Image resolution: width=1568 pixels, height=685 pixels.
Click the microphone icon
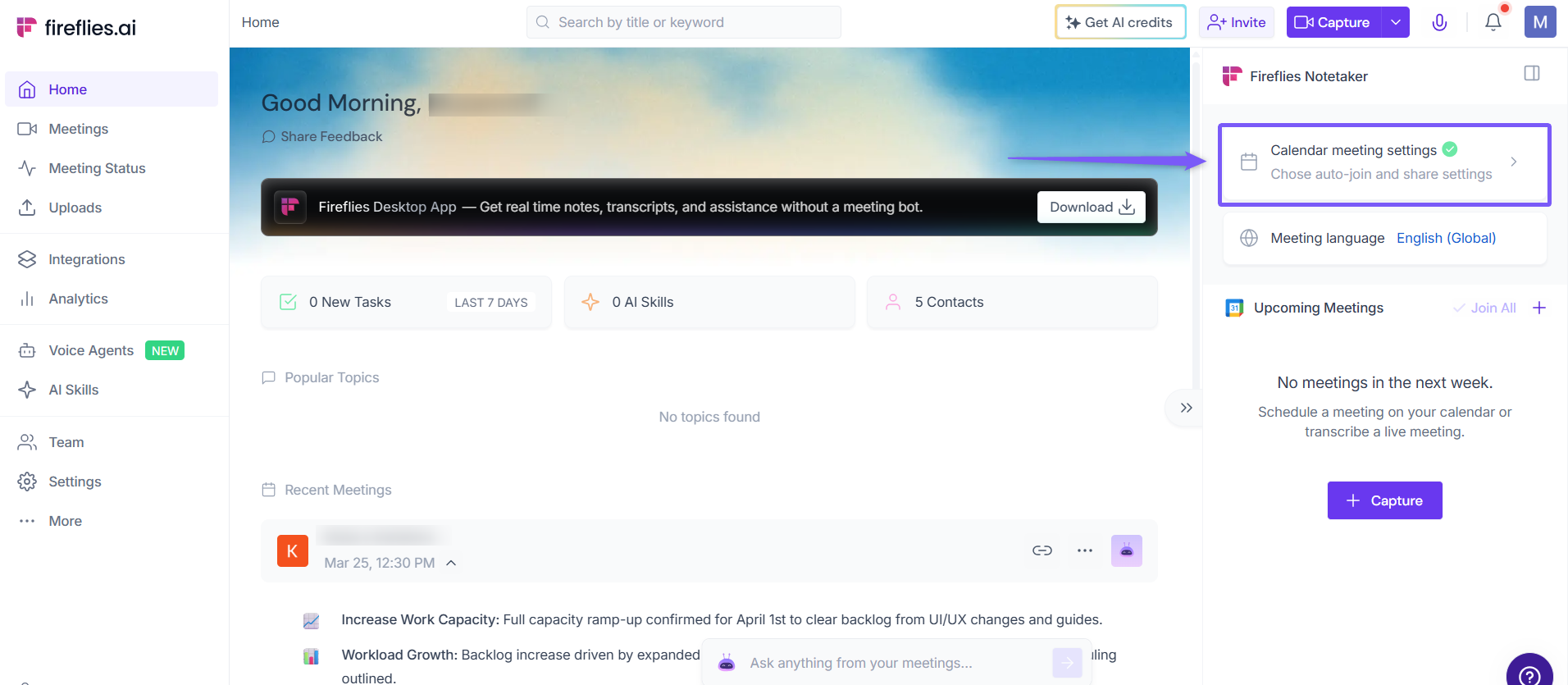pos(1439,22)
